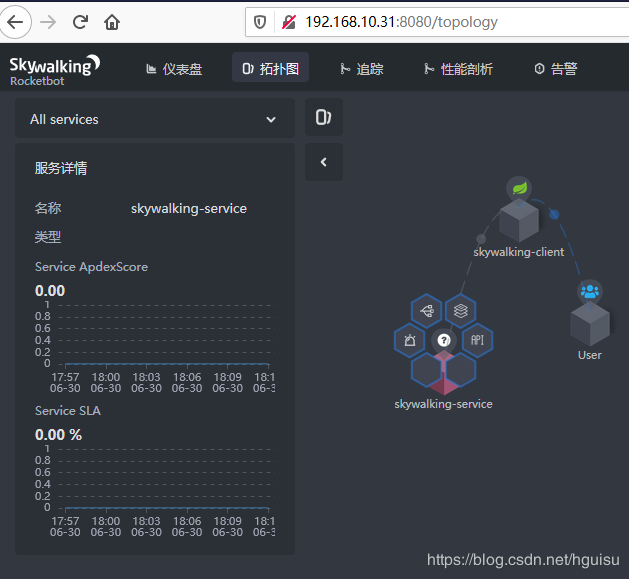Switch to the 告警 alarm tab
Screen dimensions: 629x579
click(x=556, y=69)
